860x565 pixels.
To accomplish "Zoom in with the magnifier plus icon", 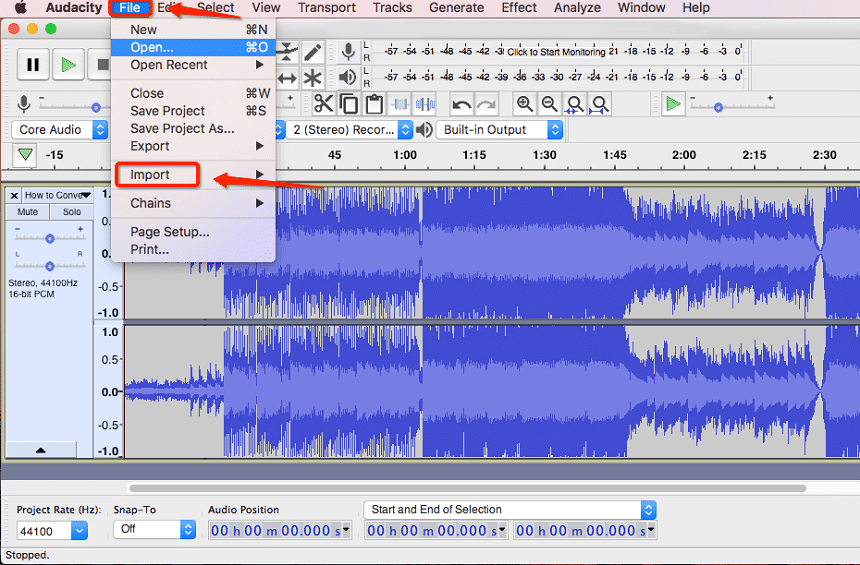I will click(524, 104).
